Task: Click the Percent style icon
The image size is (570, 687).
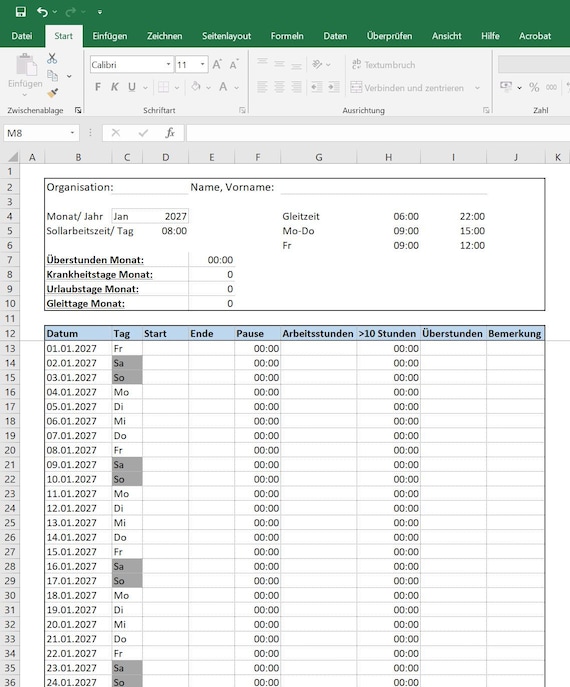Action: click(x=534, y=87)
